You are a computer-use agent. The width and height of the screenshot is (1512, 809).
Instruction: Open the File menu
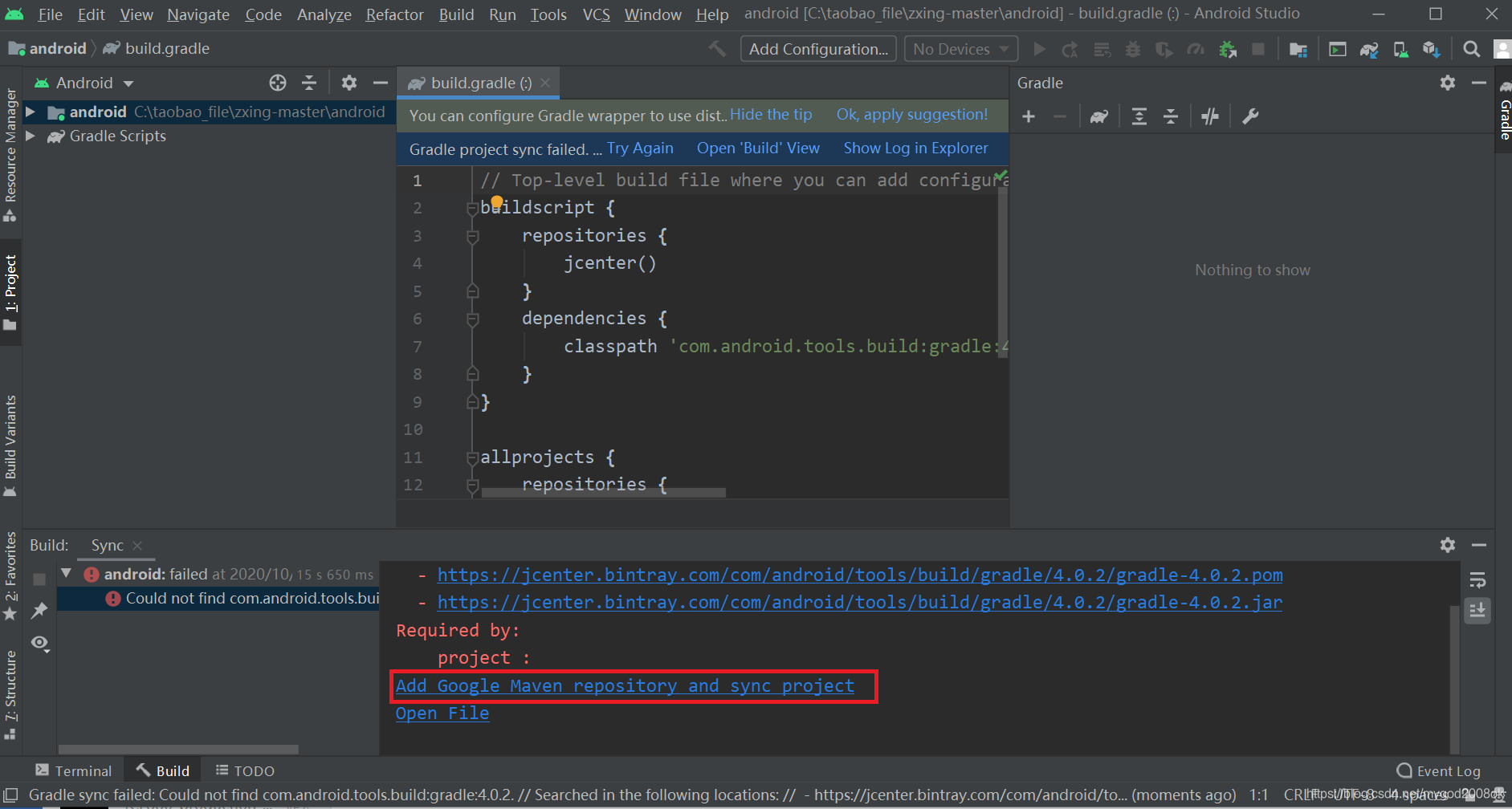coord(50,14)
